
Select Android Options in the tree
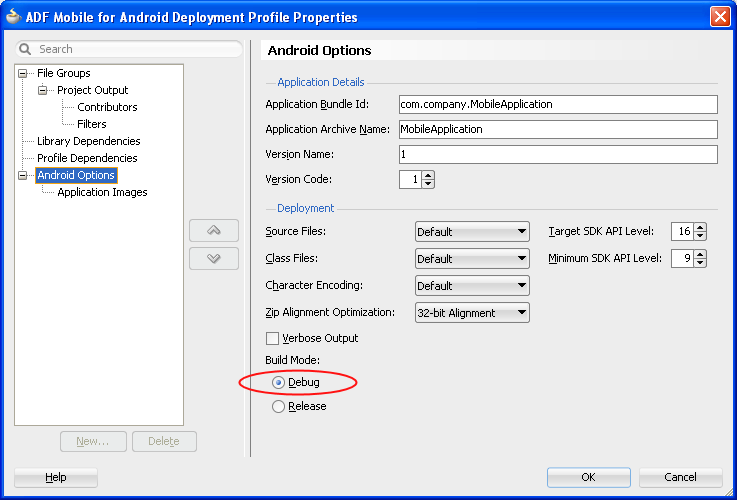[x=76, y=175]
